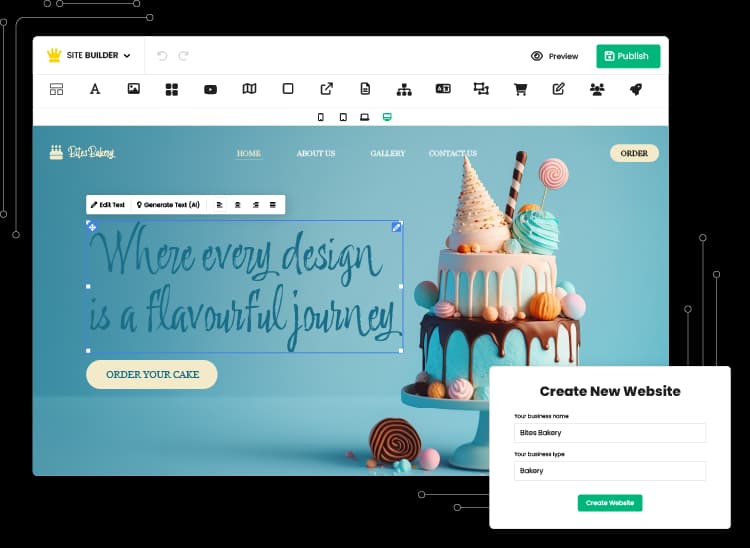Click the 'Create New Website' heading
Viewport: 750px width, 548px height.
coord(610,391)
